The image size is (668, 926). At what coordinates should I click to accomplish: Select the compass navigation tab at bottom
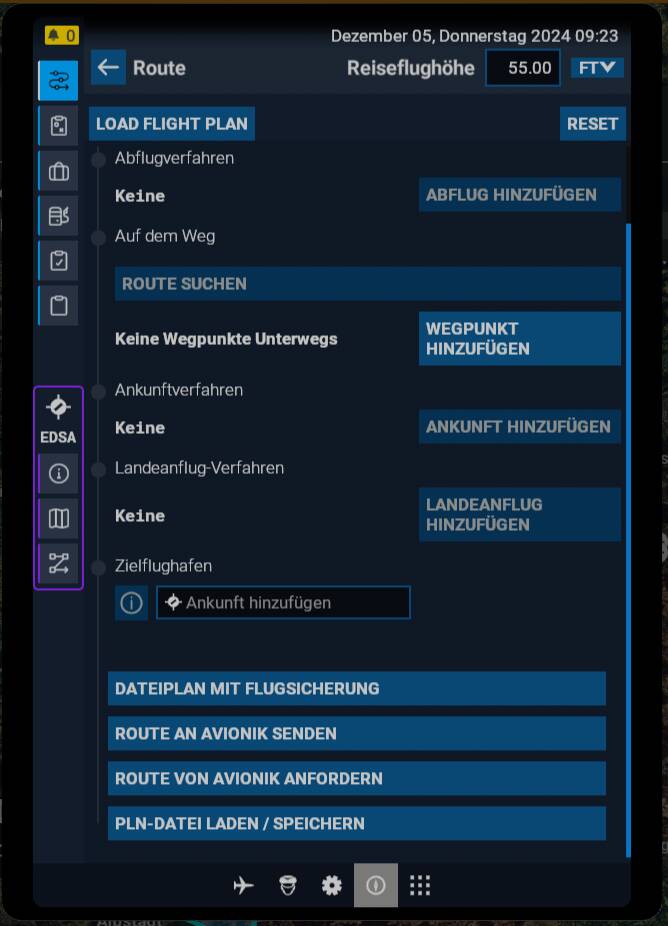point(376,885)
